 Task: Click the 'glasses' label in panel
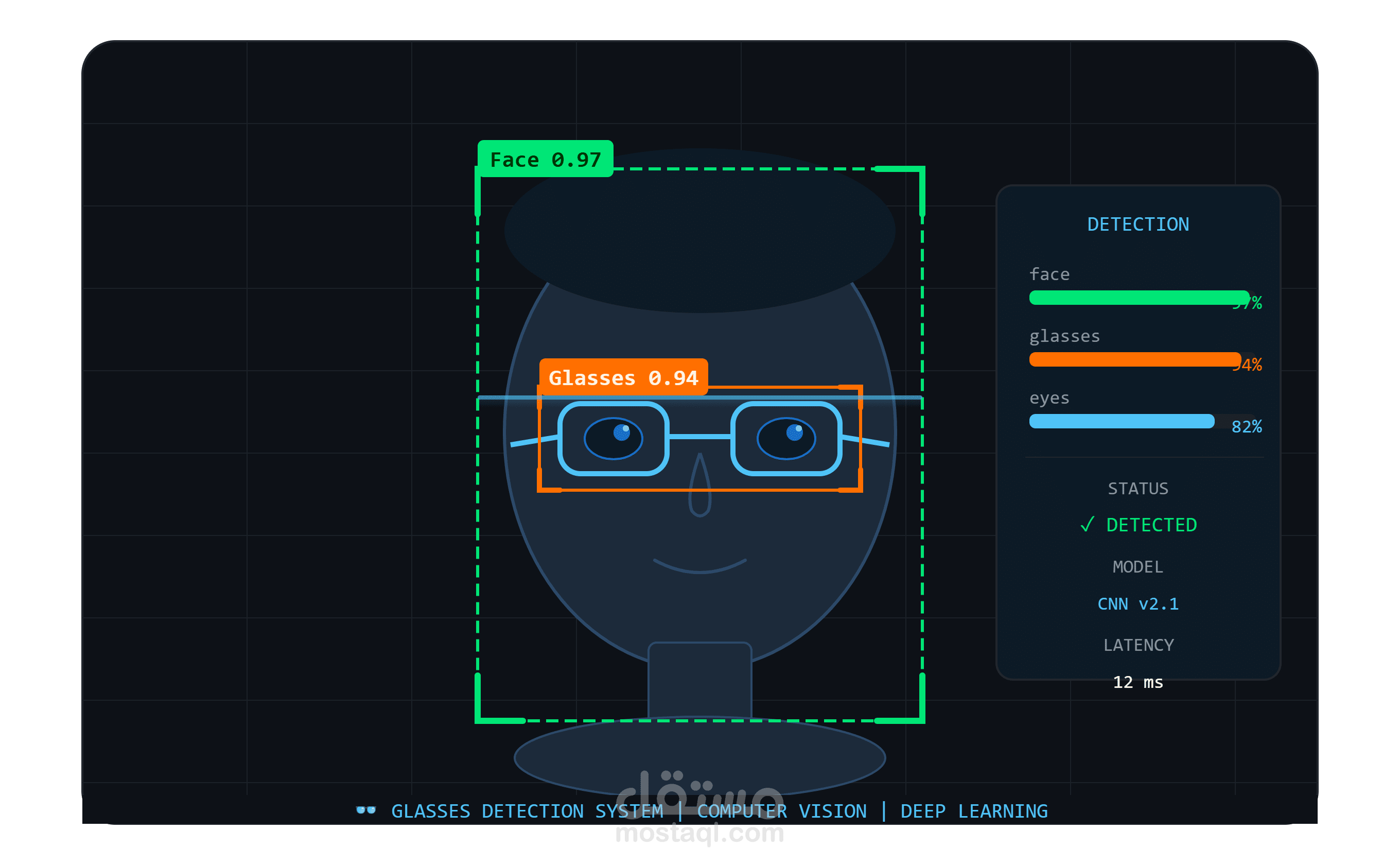pyautogui.click(x=1065, y=336)
